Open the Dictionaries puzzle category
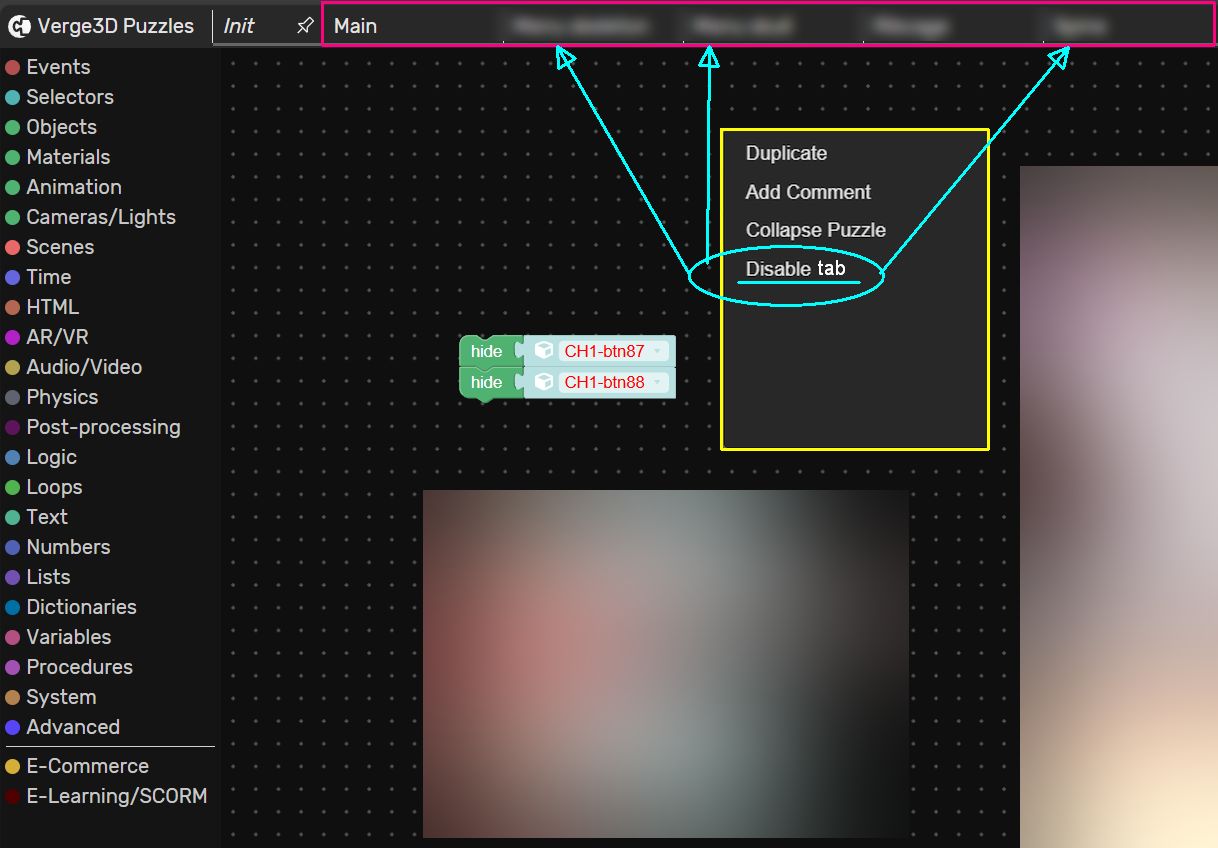Screen dimensions: 1218x848 pyautogui.click(x=71, y=607)
